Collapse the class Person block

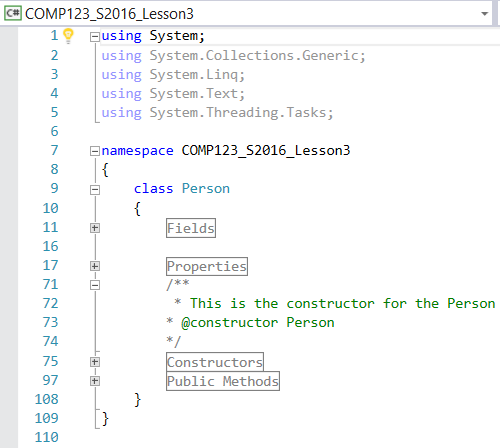tap(95, 190)
